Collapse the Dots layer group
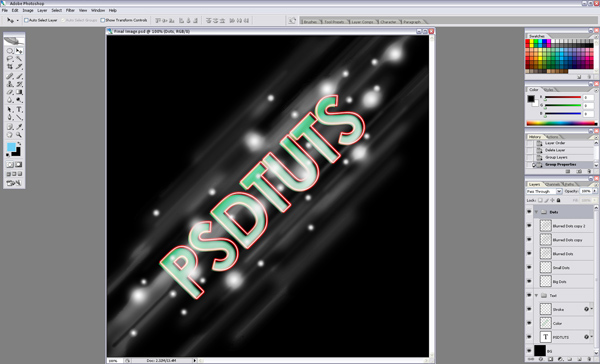Viewport: 600px width, 364px height. click(x=536, y=212)
